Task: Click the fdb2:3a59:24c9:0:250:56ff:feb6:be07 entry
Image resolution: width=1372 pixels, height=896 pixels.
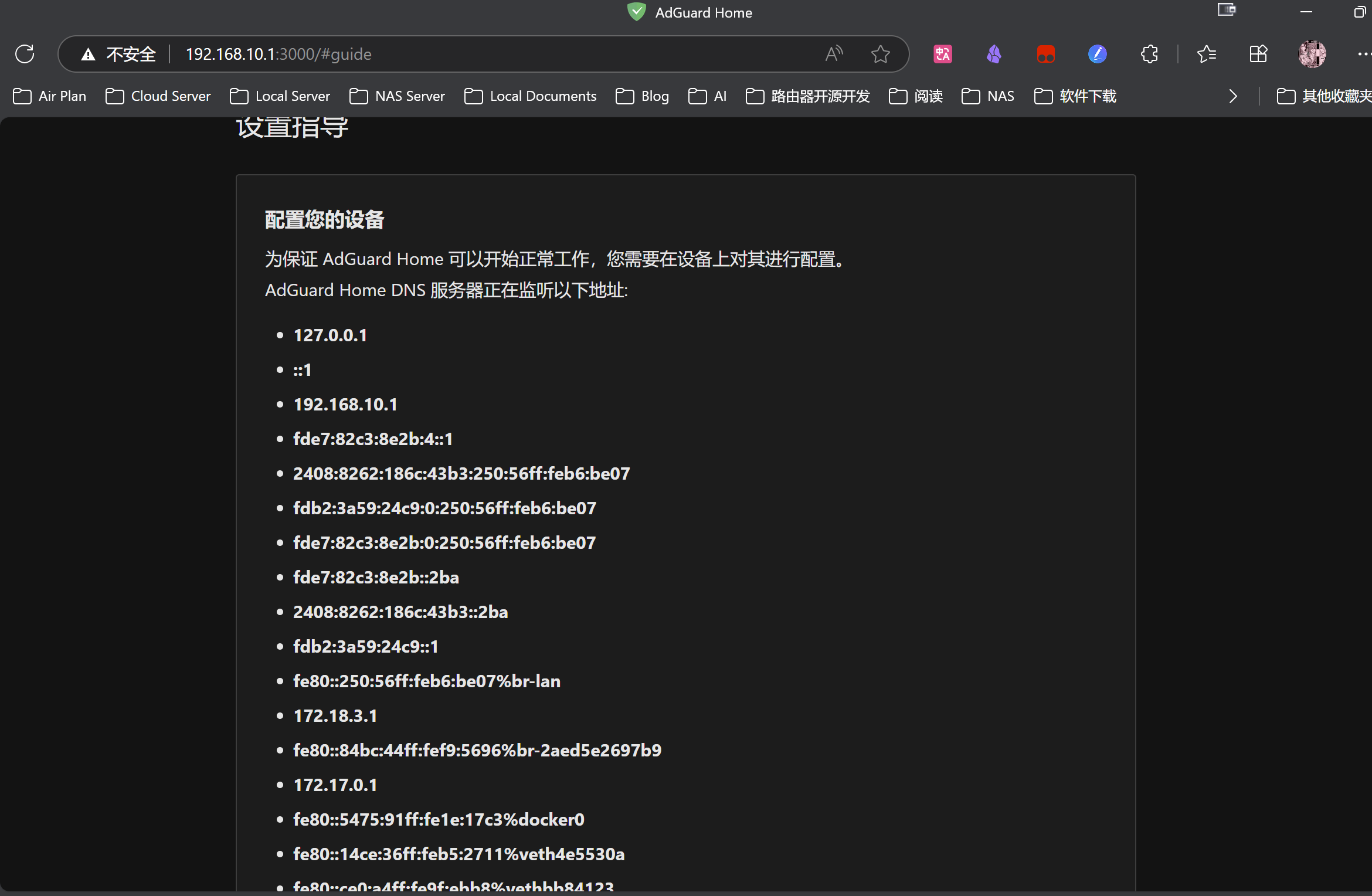Action: point(444,508)
